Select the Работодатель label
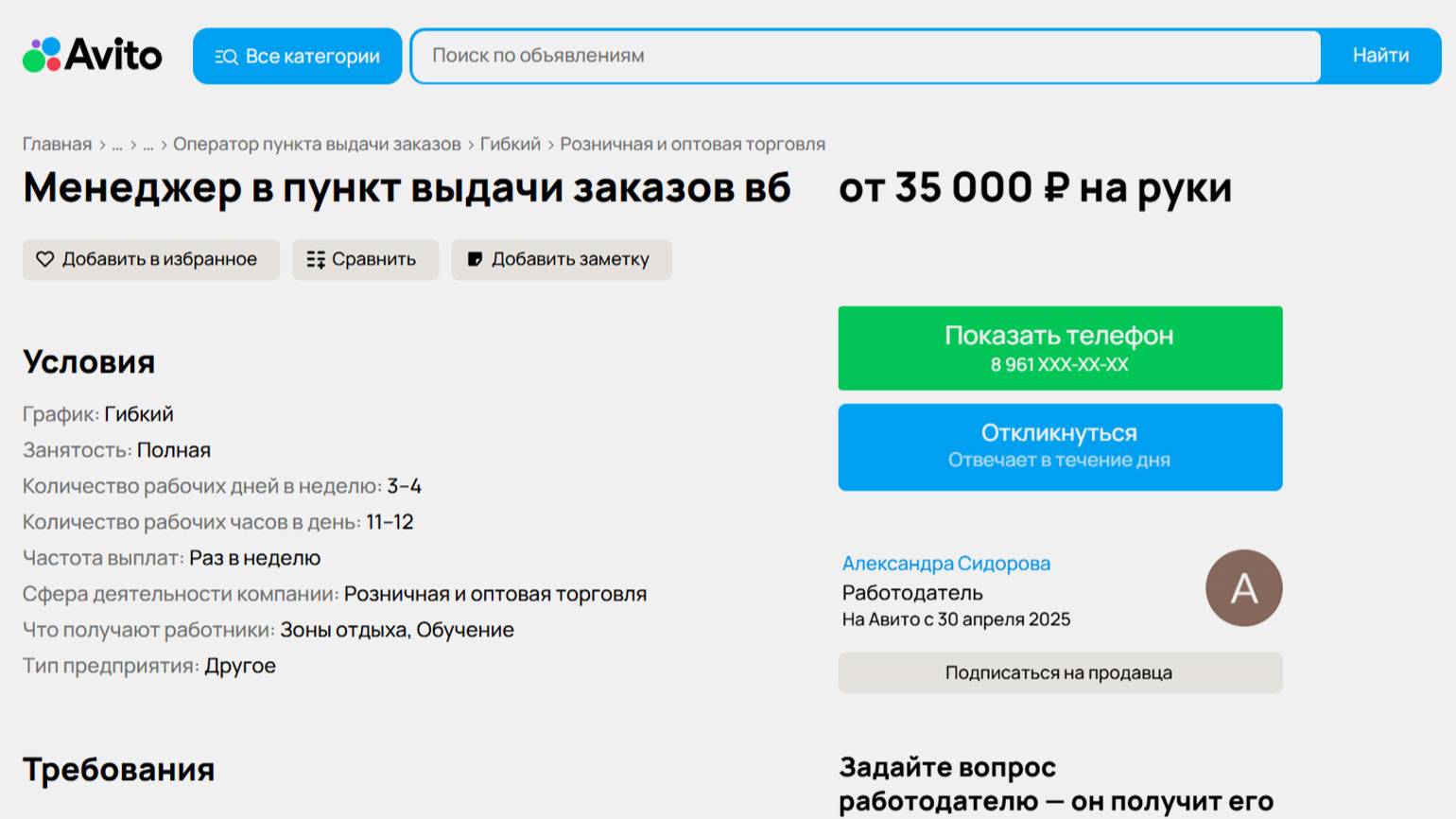Viewport: 1456px width, 819px height. pos(912,593)
